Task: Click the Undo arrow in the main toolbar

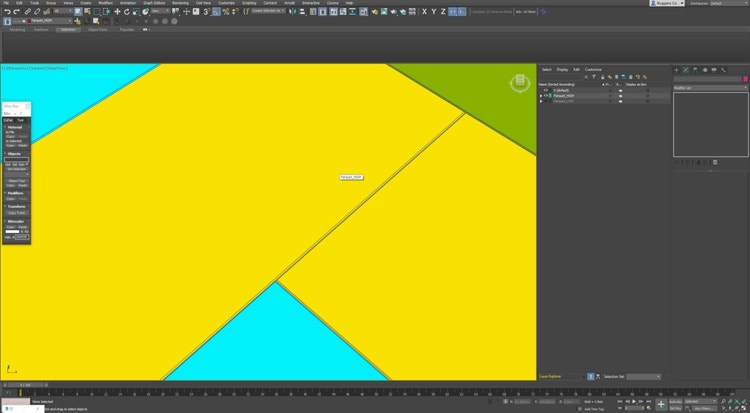Action: pyautogui.click(x=6, y=12)
